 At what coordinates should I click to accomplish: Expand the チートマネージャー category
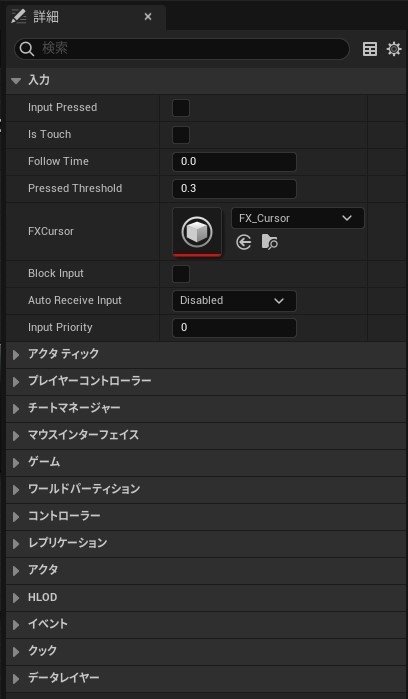coord(16,409)
